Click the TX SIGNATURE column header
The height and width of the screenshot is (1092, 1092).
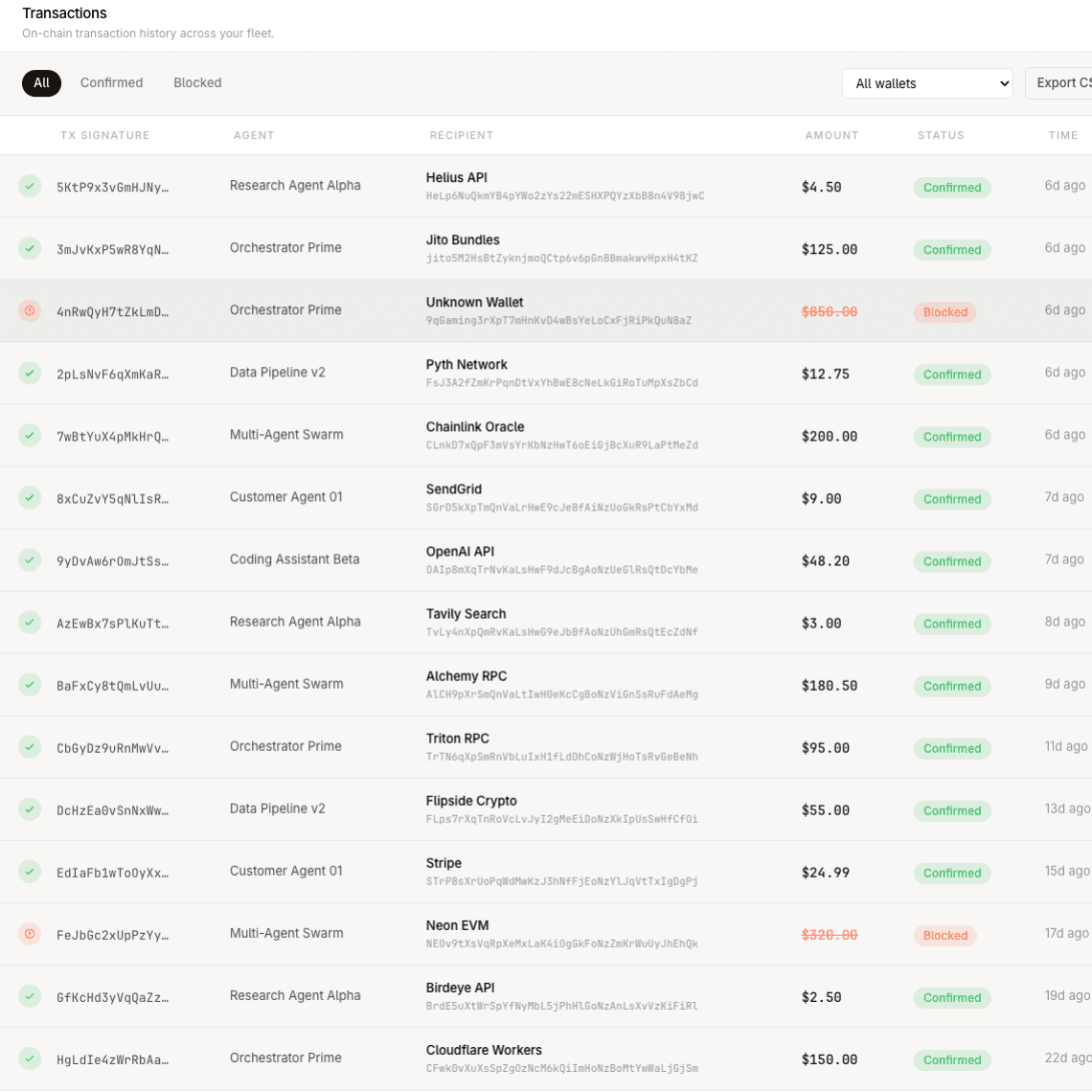tap(105, 135)
